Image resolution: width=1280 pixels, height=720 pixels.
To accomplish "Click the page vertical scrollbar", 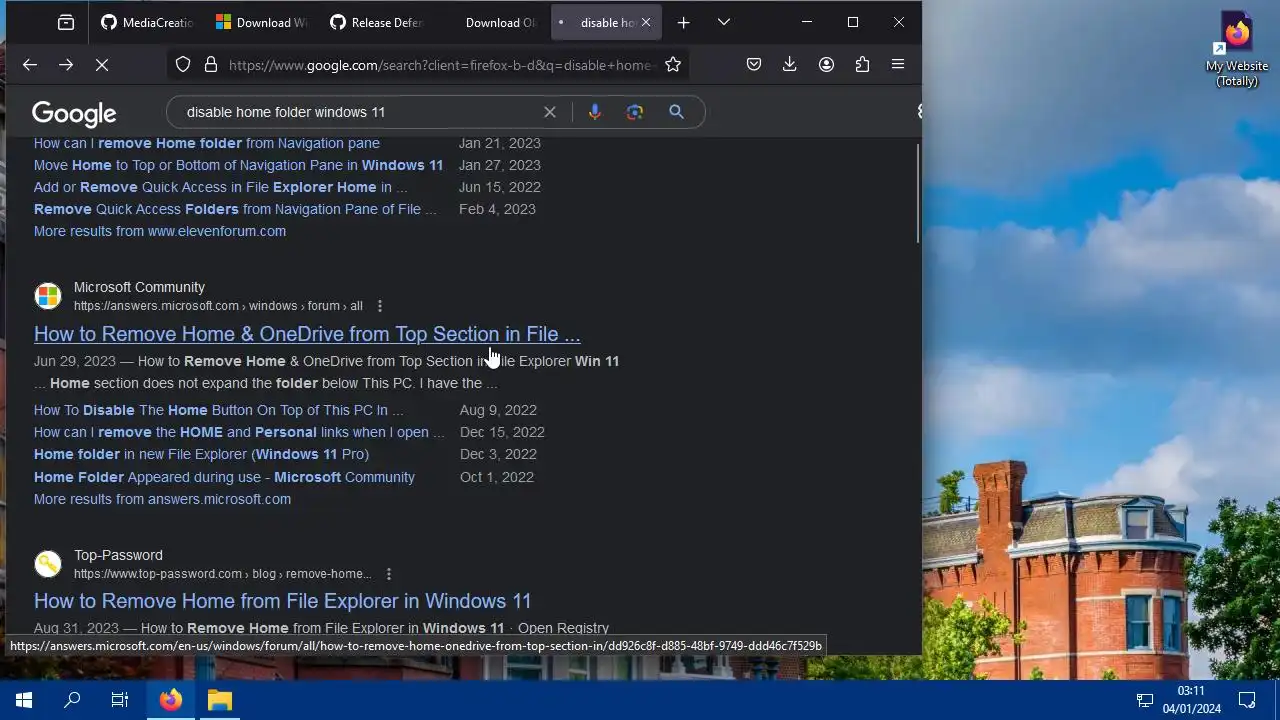I will pyautogui.click(x=917, y=192).
